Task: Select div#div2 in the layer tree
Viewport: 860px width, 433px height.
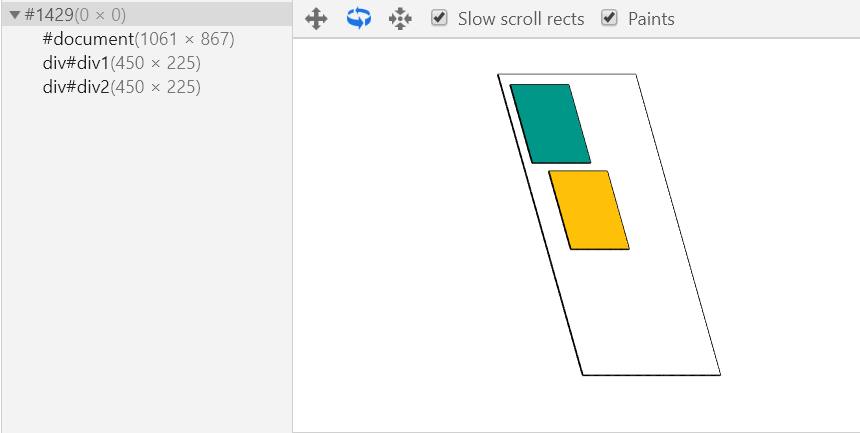Action: click(x=76, y=87)
